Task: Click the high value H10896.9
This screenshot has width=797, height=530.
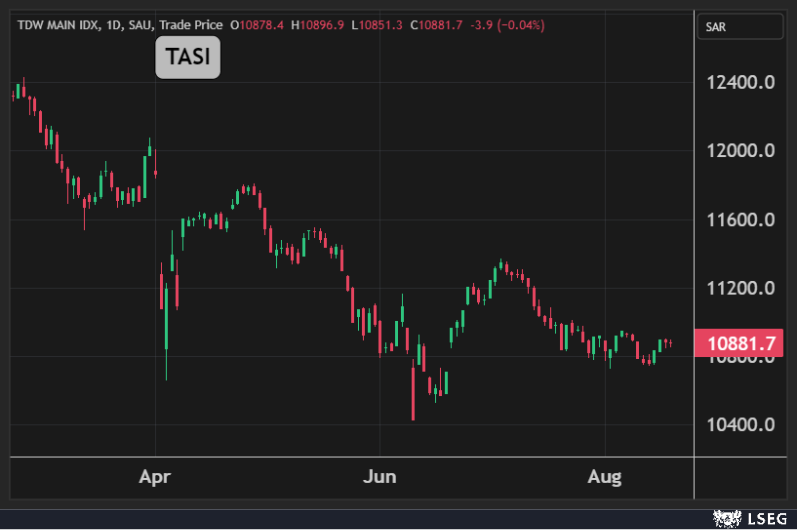Action: pyautogui.click(x=319, y=25)
